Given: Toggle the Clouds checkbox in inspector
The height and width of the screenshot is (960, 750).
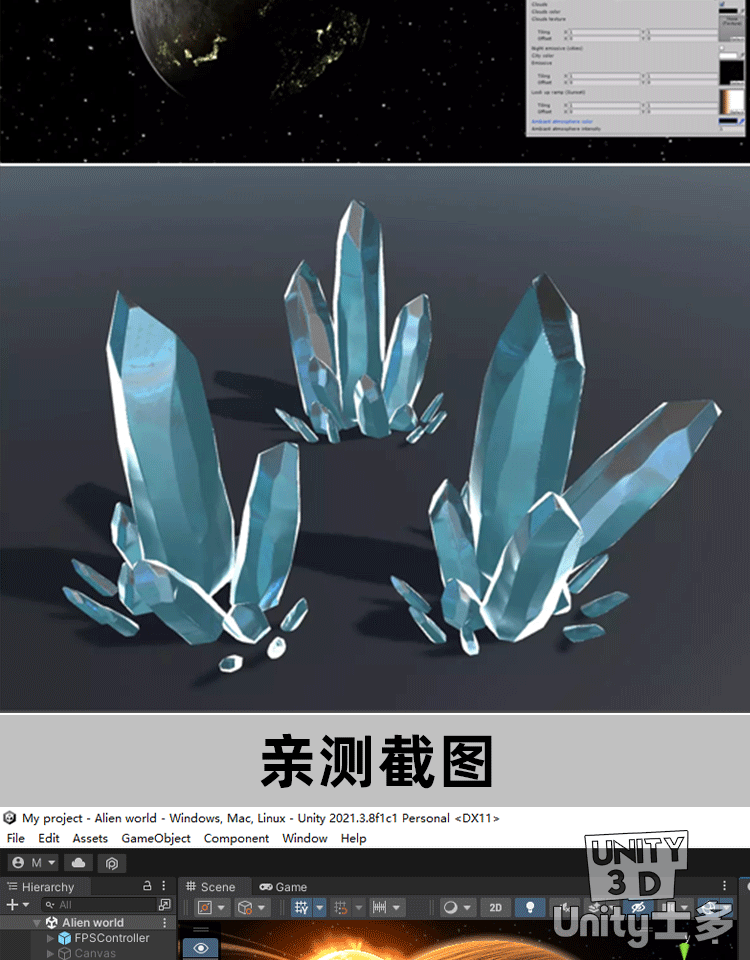Looking at the screenshot, I should click(722, 4).
